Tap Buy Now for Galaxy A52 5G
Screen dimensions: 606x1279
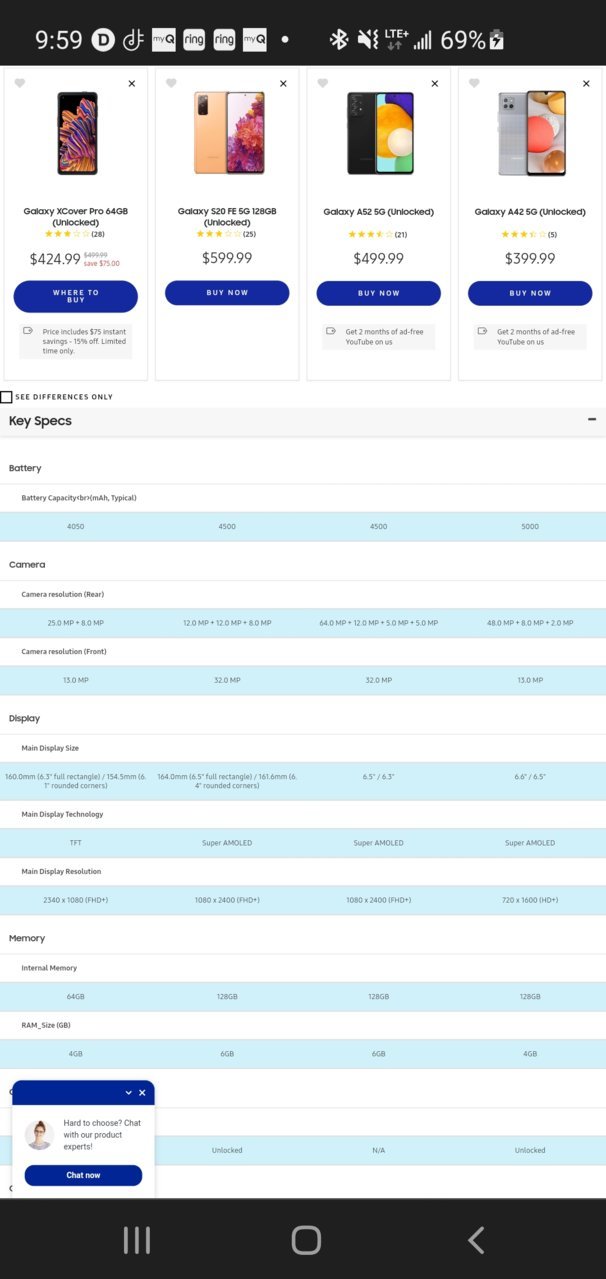pos(379,293)
